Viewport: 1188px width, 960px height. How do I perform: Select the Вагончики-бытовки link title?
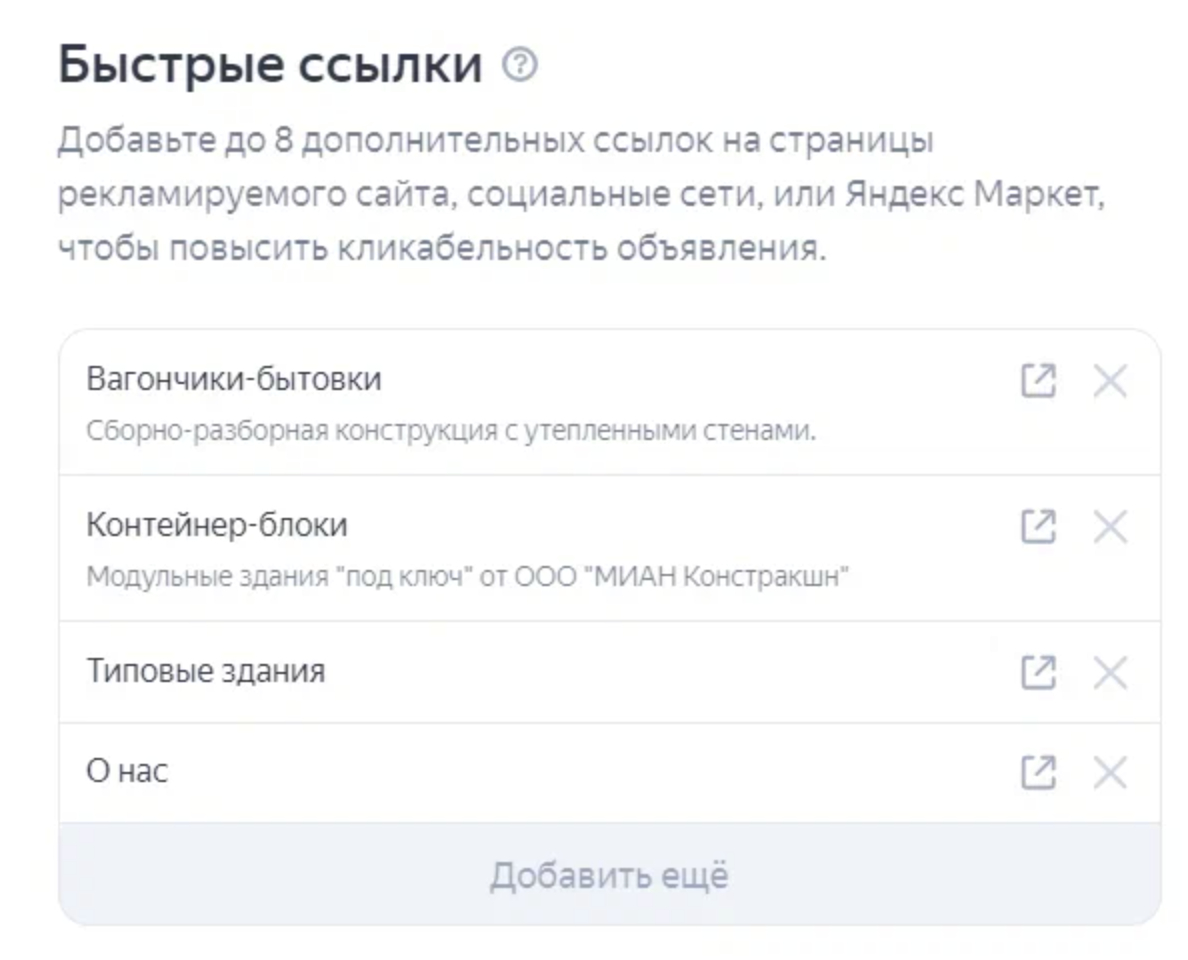tap(234, 380)
